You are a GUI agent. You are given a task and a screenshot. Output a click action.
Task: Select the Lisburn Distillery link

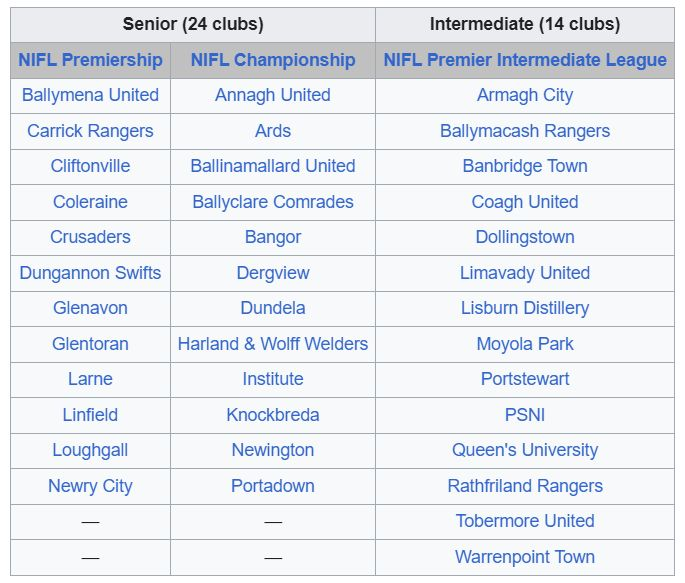pos(525,308)
